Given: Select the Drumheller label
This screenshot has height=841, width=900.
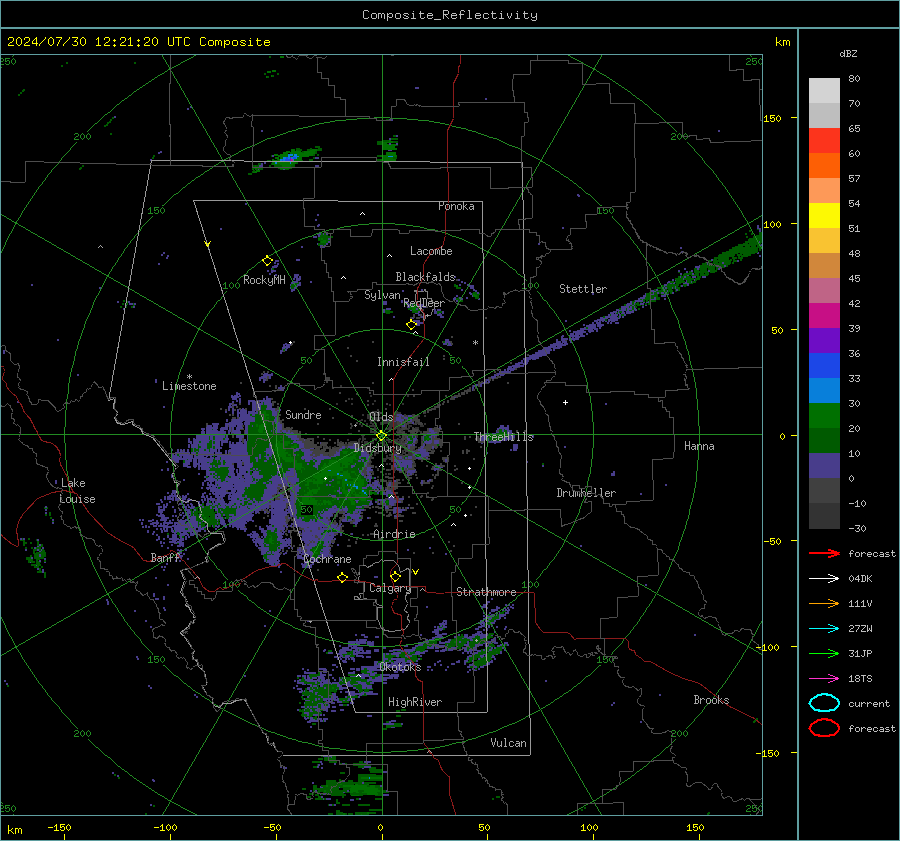Looking at the screenshot, I should pos(586,493).
